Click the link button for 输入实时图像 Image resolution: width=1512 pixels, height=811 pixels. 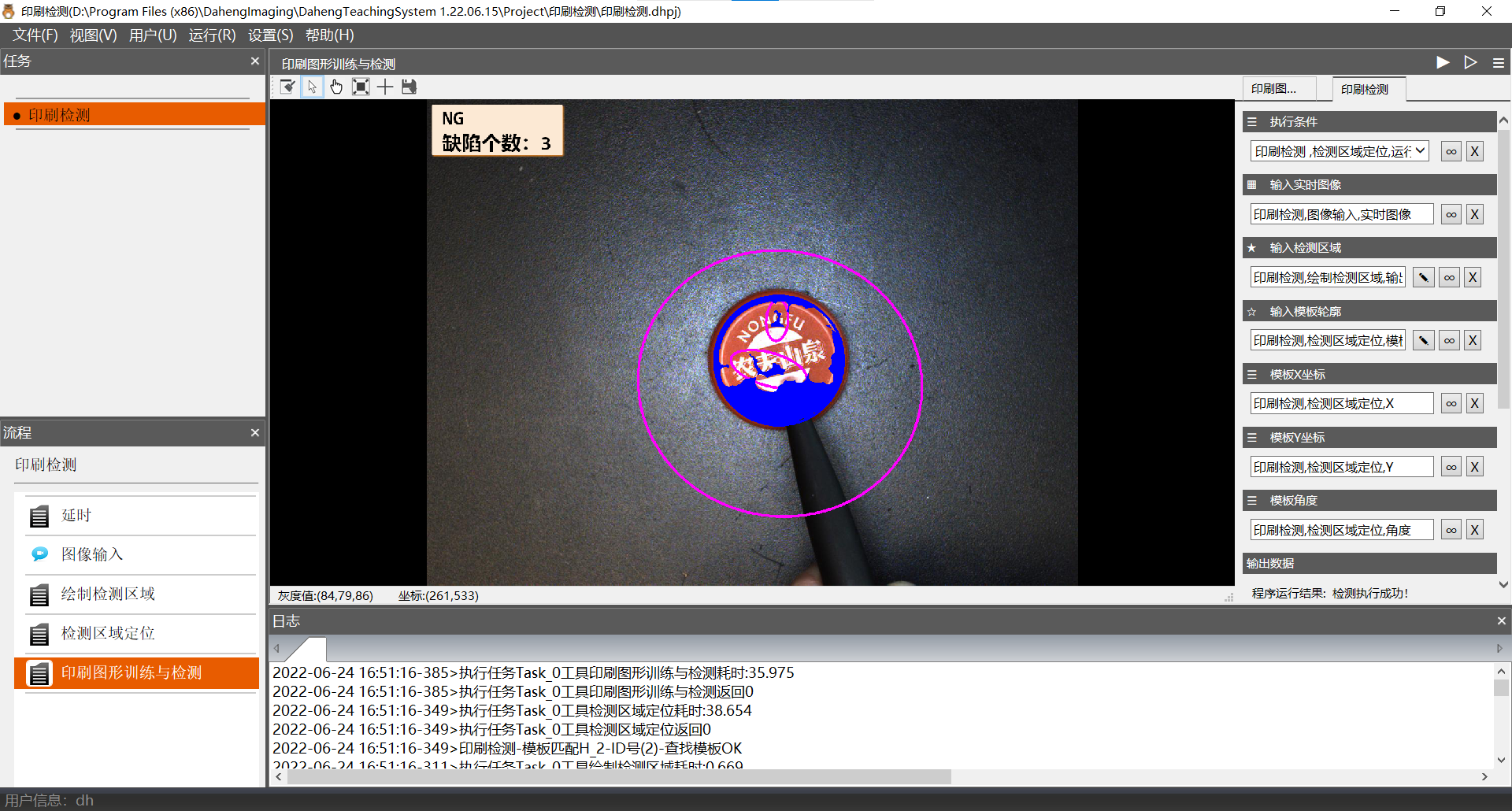1451,214
